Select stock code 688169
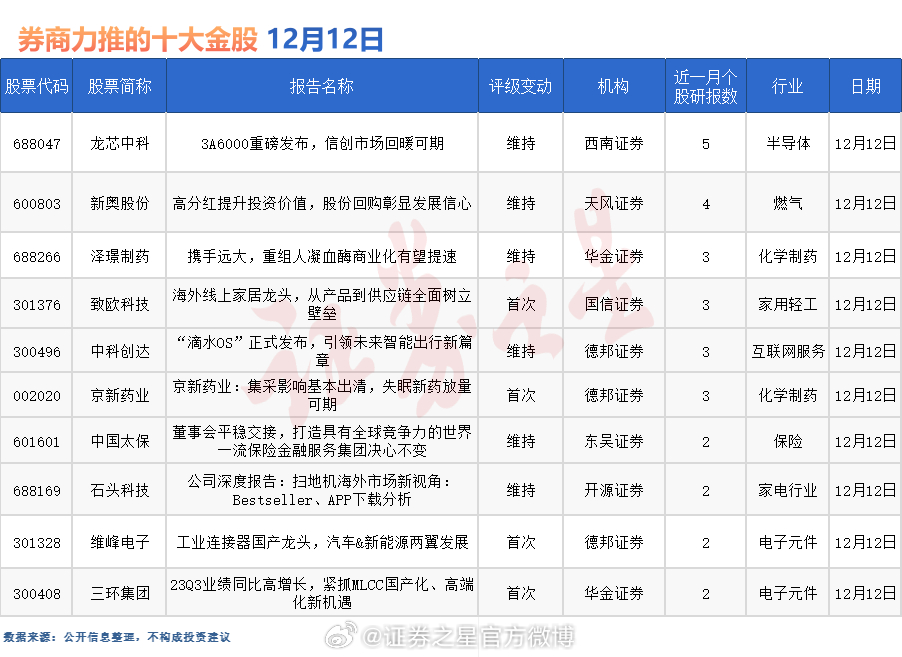The width and height of the screenshot is (902, 657). [37, 491]
